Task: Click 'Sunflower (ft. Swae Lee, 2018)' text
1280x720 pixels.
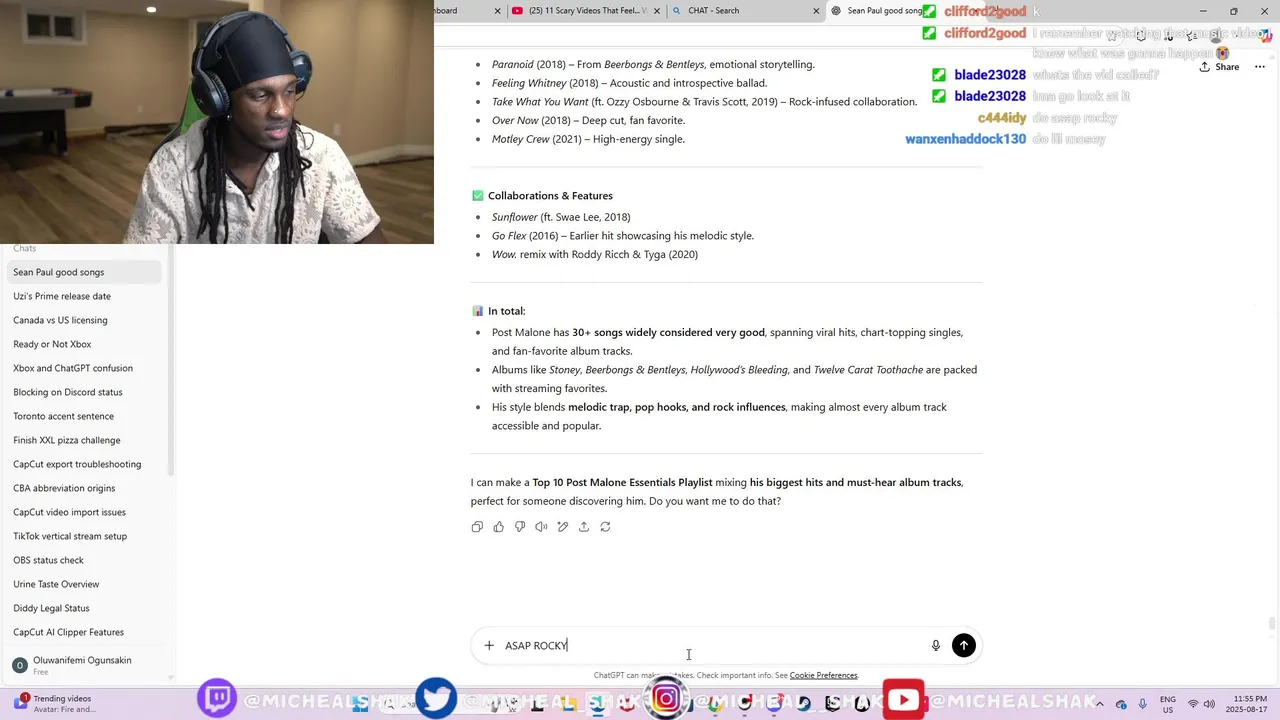Action: click(561, 217)
